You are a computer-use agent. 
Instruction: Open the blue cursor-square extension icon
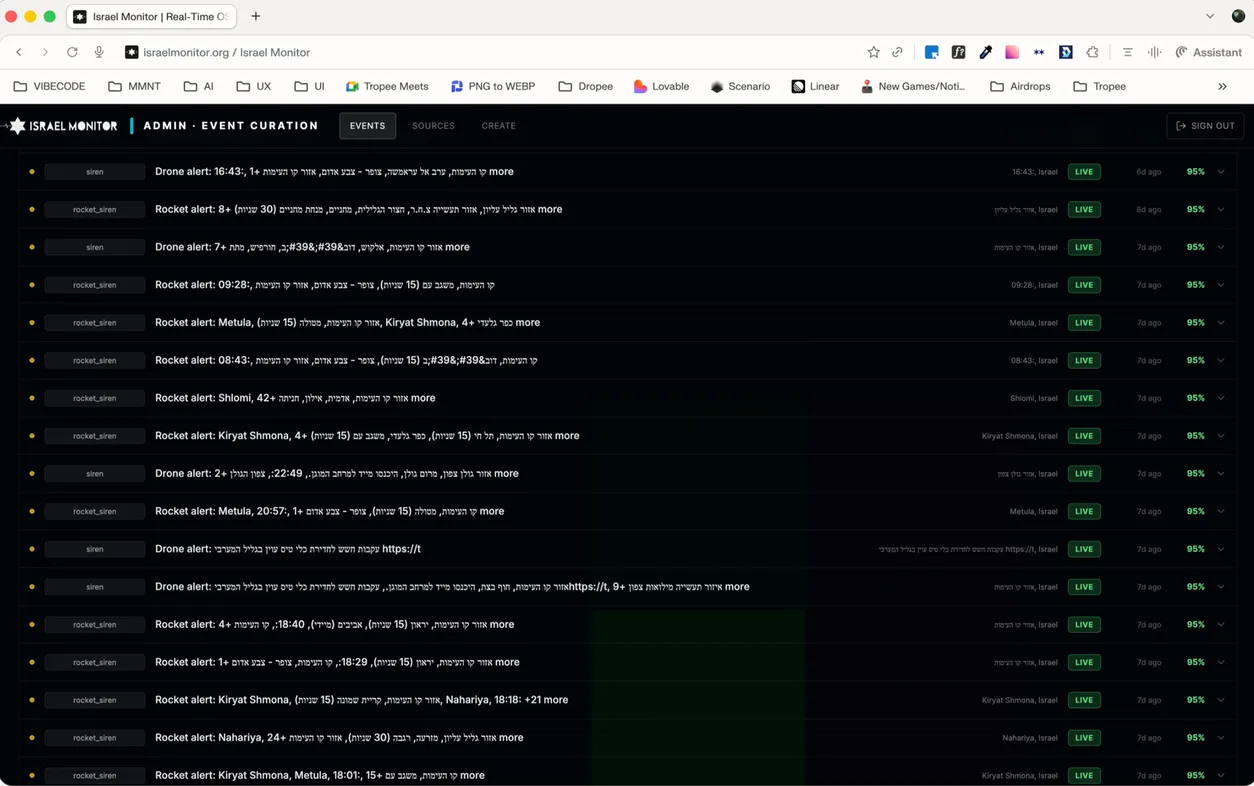click(x=931, y=52)
